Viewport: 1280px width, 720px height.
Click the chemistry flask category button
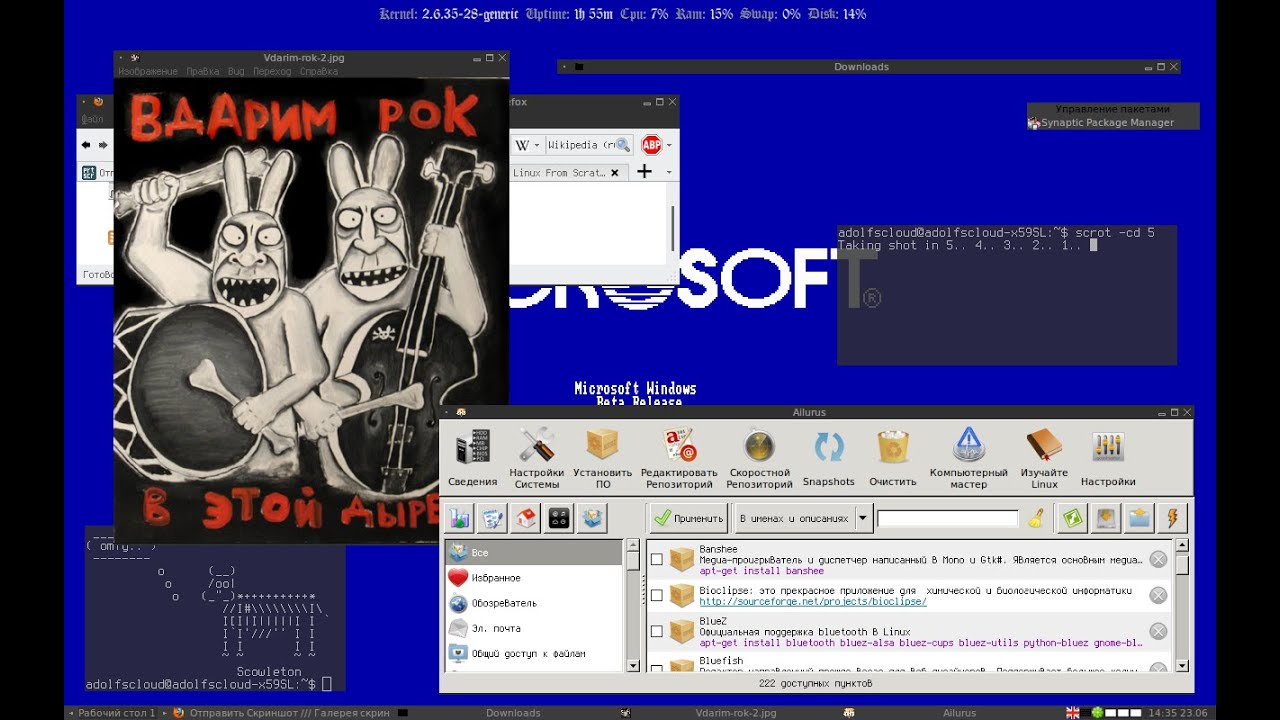(x=459, y=518)
